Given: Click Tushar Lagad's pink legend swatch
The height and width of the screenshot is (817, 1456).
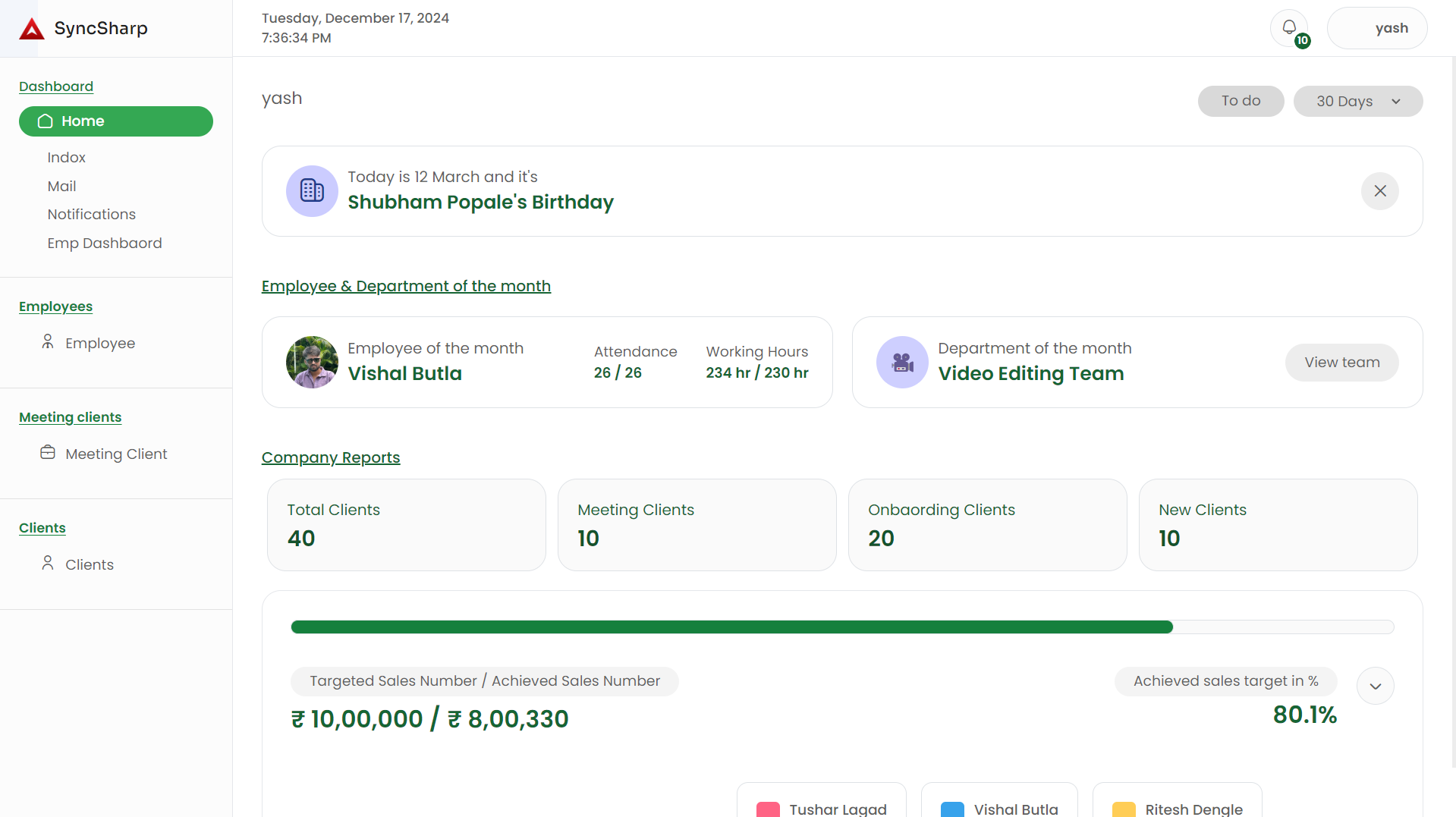Looking at the screenshot, I should tap(768, 809).
